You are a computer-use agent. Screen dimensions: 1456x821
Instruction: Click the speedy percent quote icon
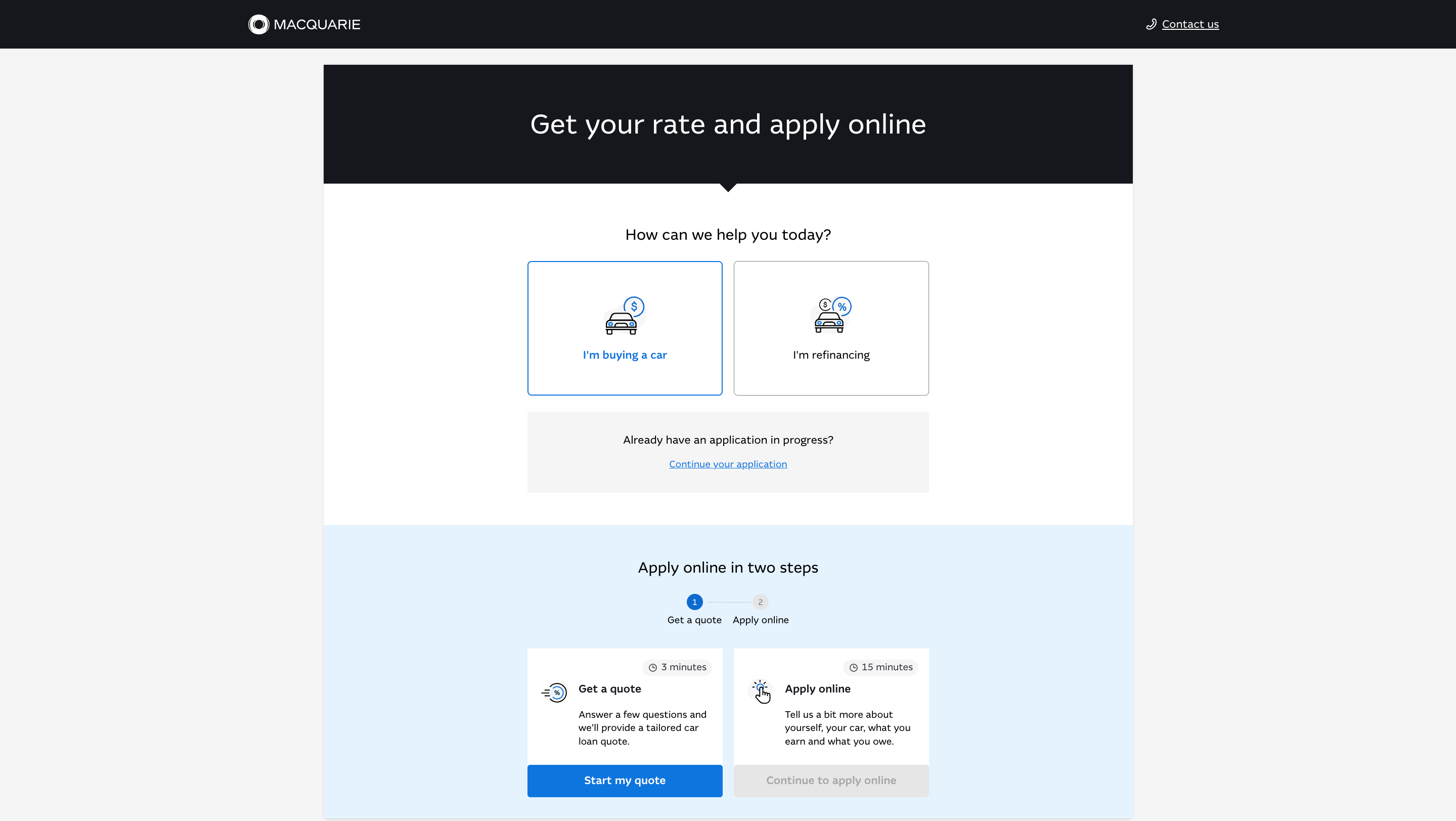[554, 692]
